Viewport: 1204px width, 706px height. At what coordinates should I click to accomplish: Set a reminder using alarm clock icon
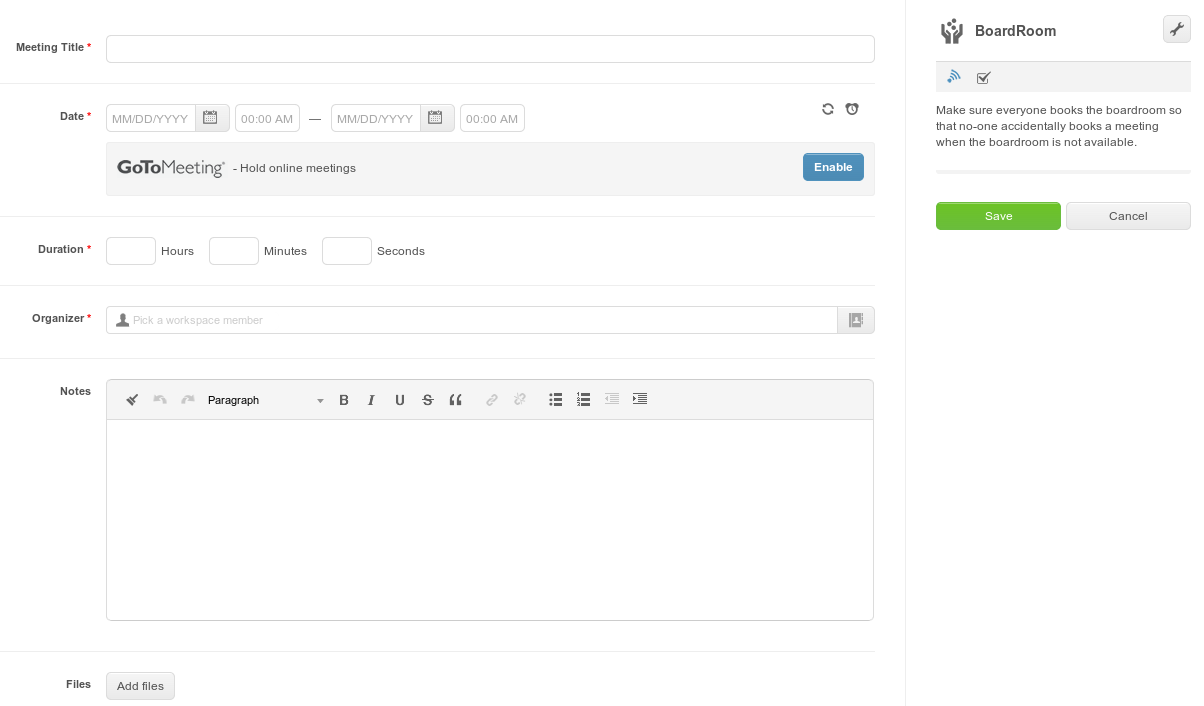coord(852,109)
